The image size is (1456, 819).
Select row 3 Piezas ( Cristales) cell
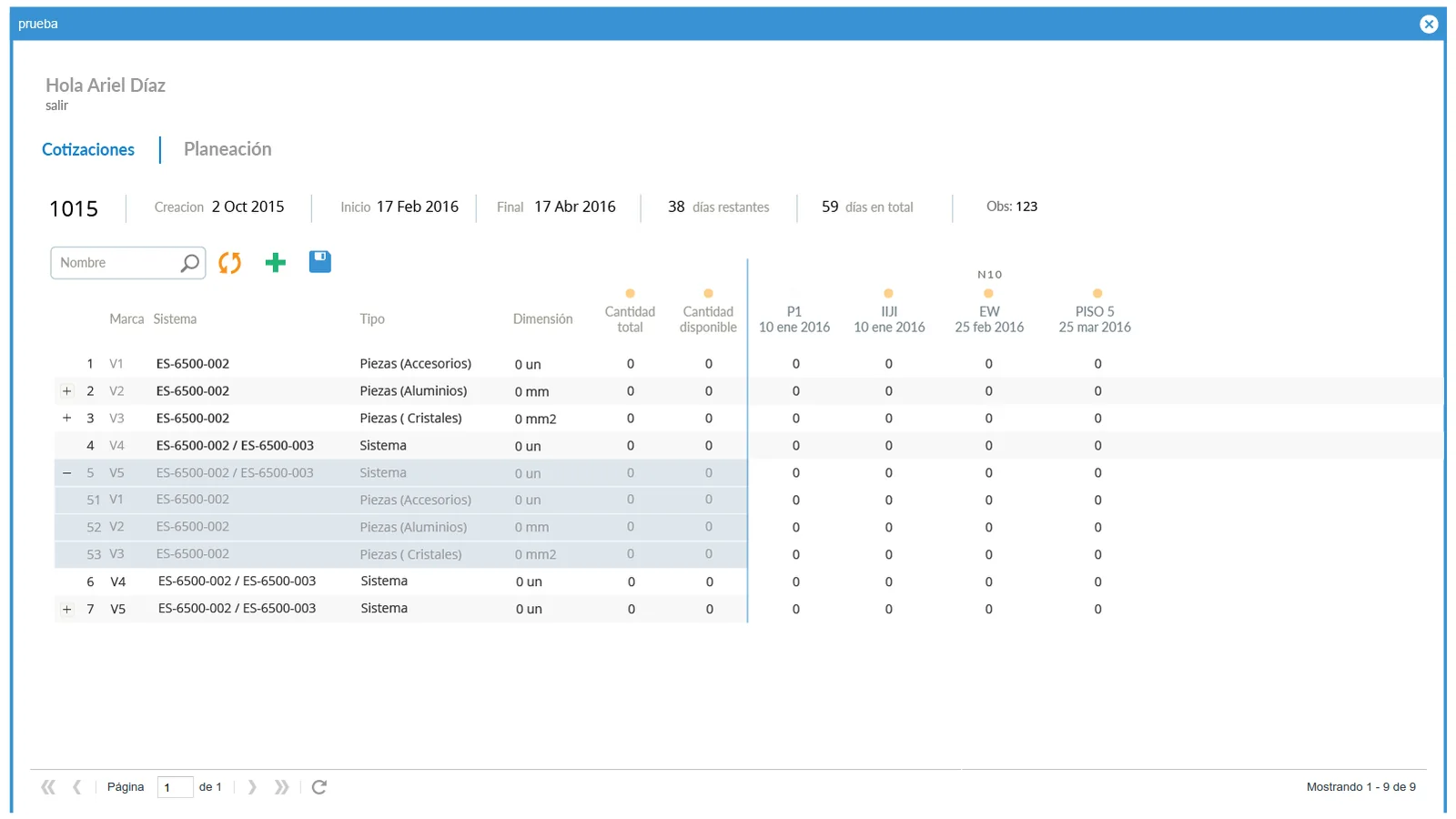click(410, 419)
